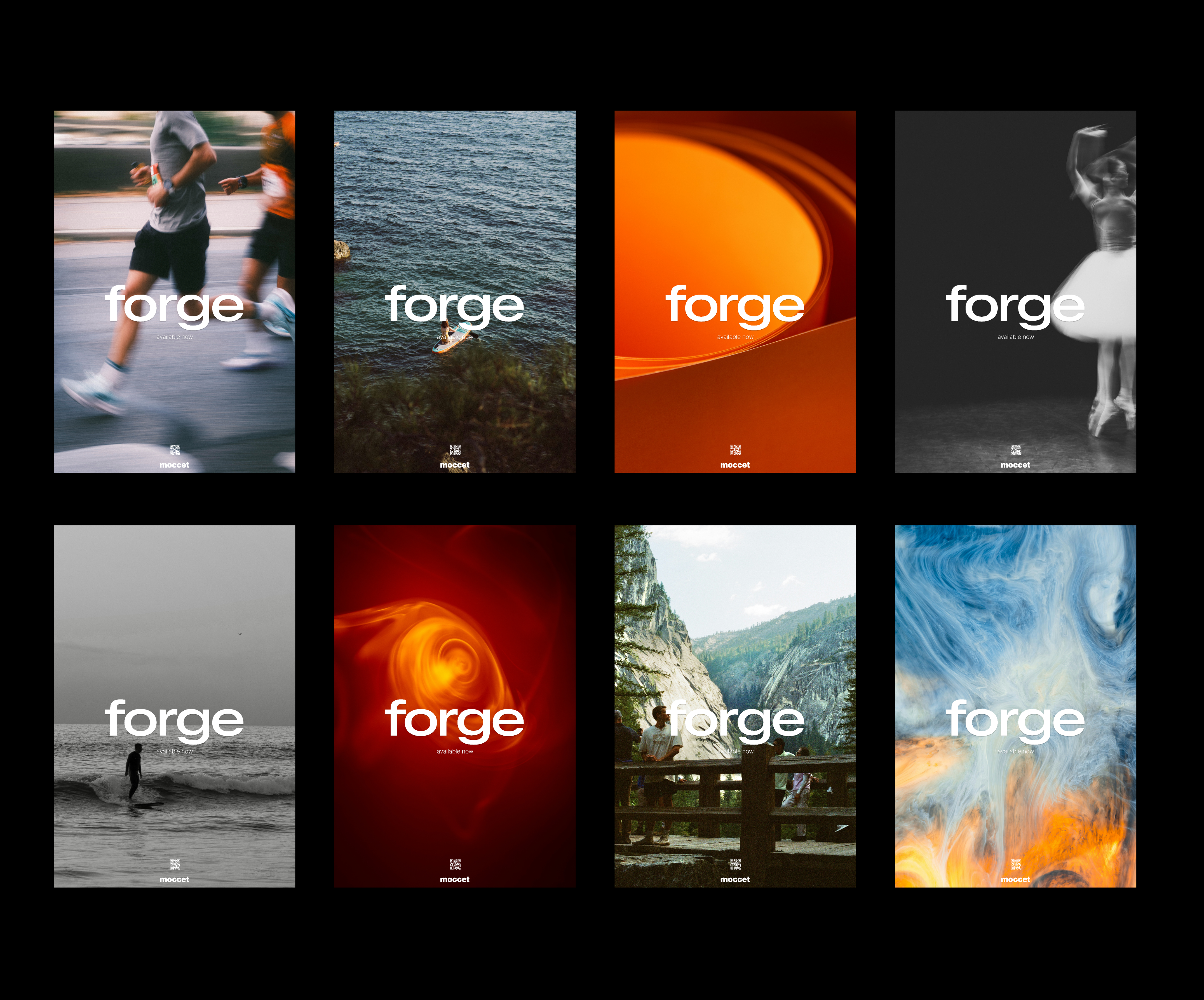
Task: Click 'available now' on the orange paper poster
Action: coord(735,337)
